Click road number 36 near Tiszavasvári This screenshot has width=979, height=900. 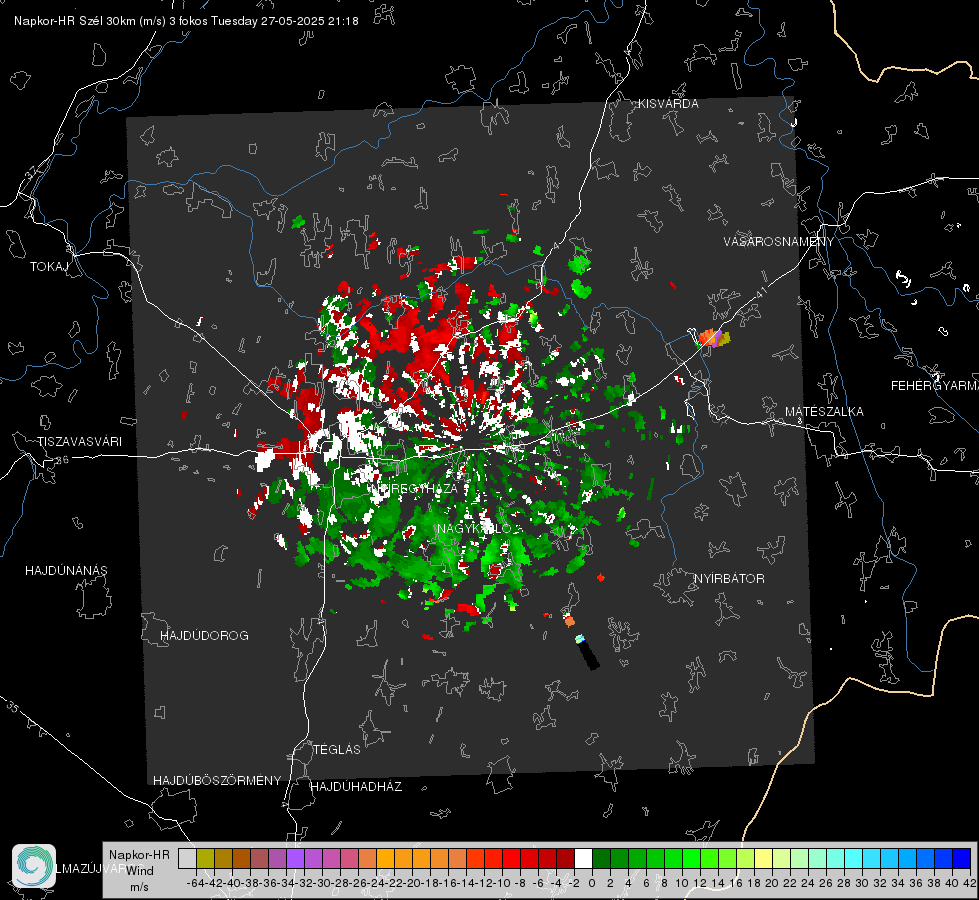(62, 460)
